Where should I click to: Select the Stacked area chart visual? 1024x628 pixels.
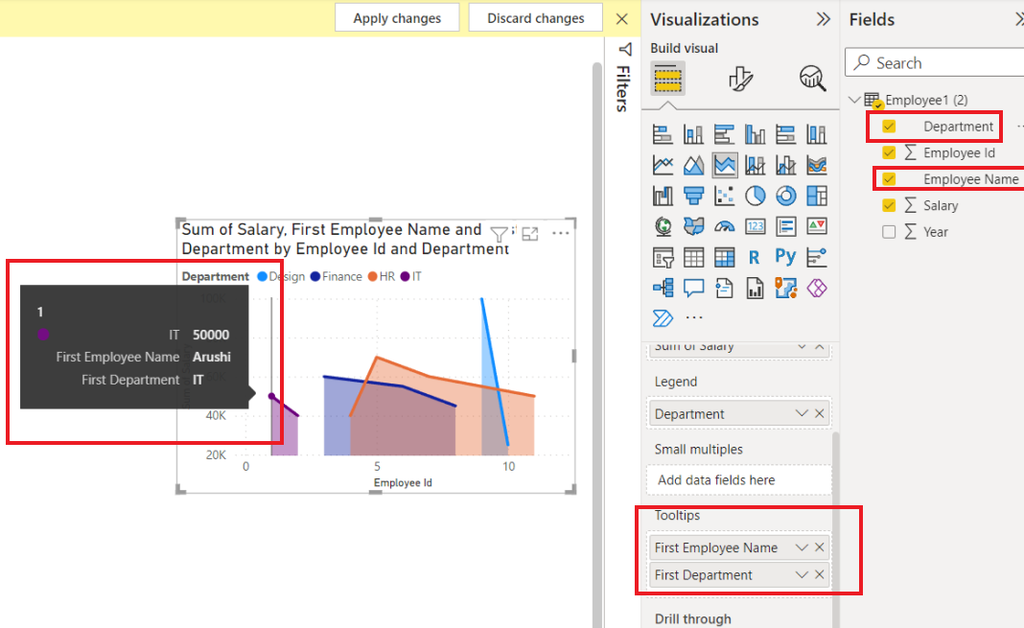(724, 165)
